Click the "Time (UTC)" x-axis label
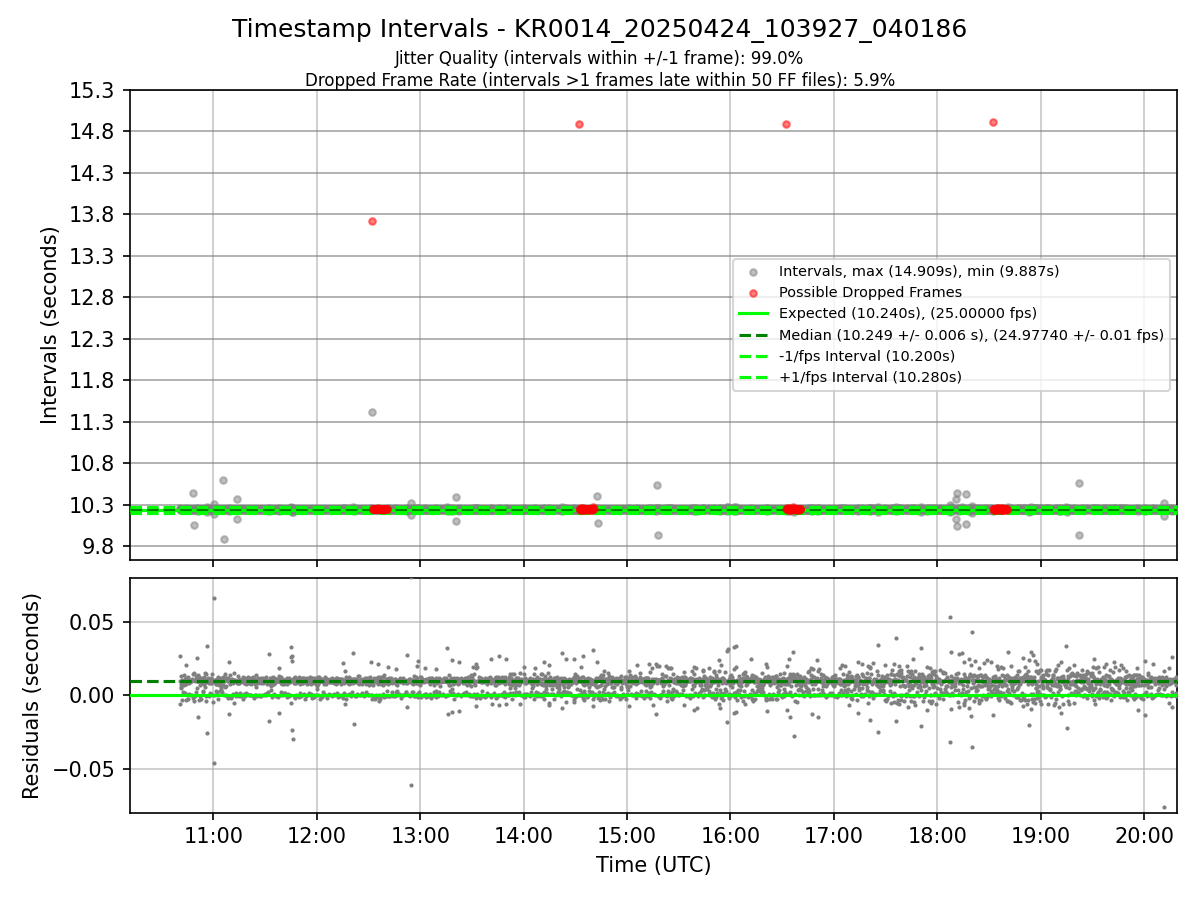1200x900 pixels. click(653, 865)
